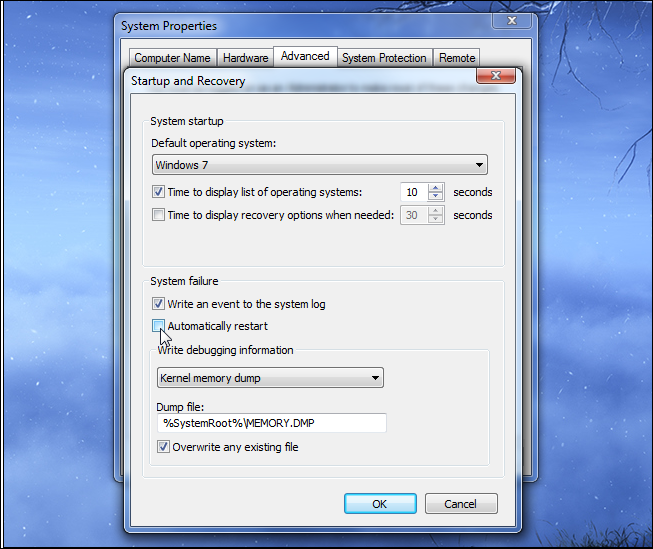This screenshot has width=653, height=549.
Task: Decrease operating systems list time with down arrow
Action: point(436,196)
